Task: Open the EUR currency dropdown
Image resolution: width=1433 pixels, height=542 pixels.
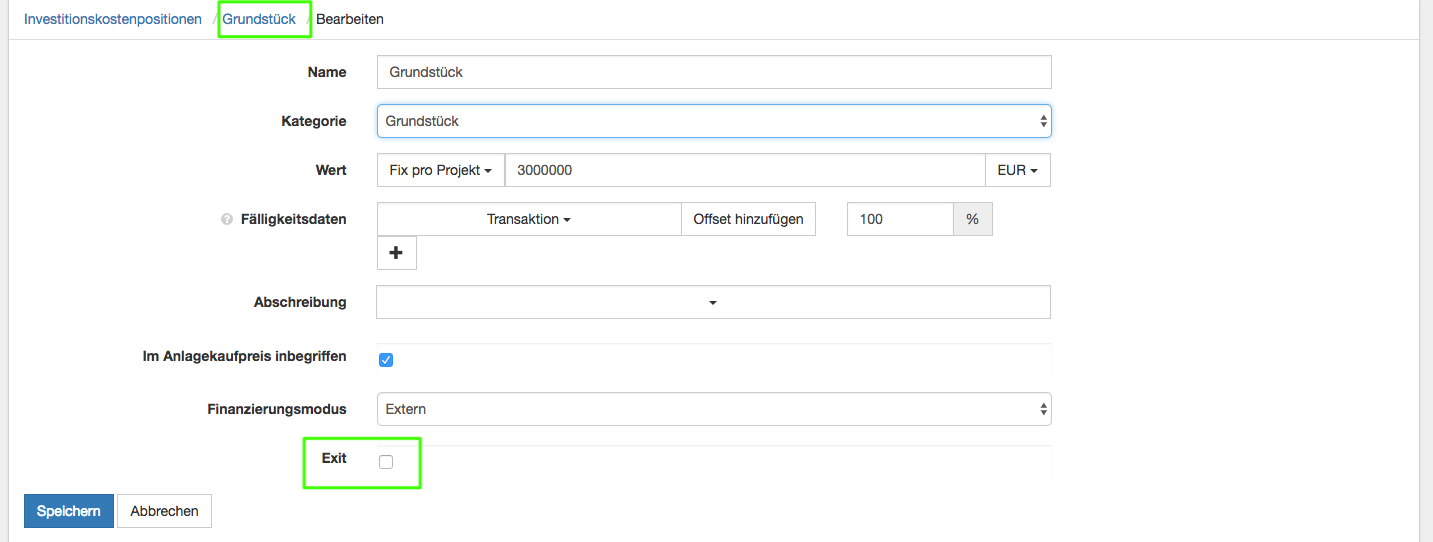Action: (1017, 170)
